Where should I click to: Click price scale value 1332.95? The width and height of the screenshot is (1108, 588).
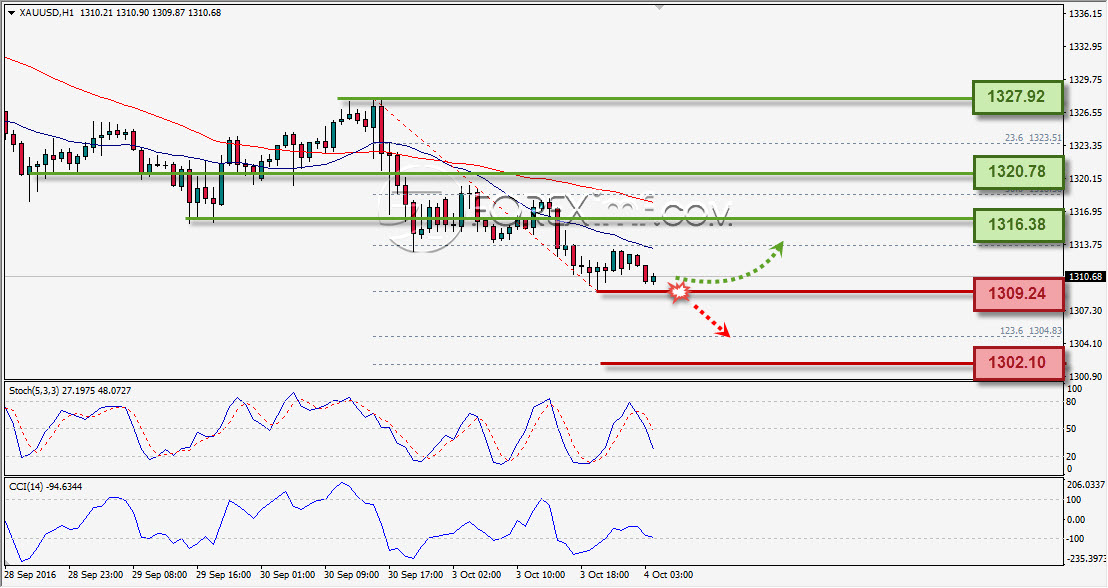(x=1085, y=47)
